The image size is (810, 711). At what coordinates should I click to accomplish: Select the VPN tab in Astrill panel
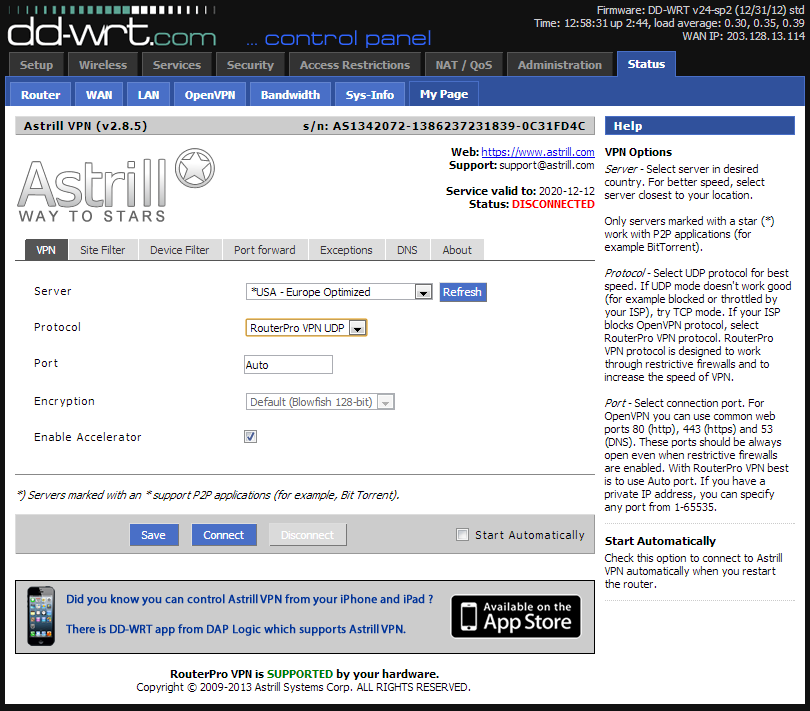[x=46, y=250]
